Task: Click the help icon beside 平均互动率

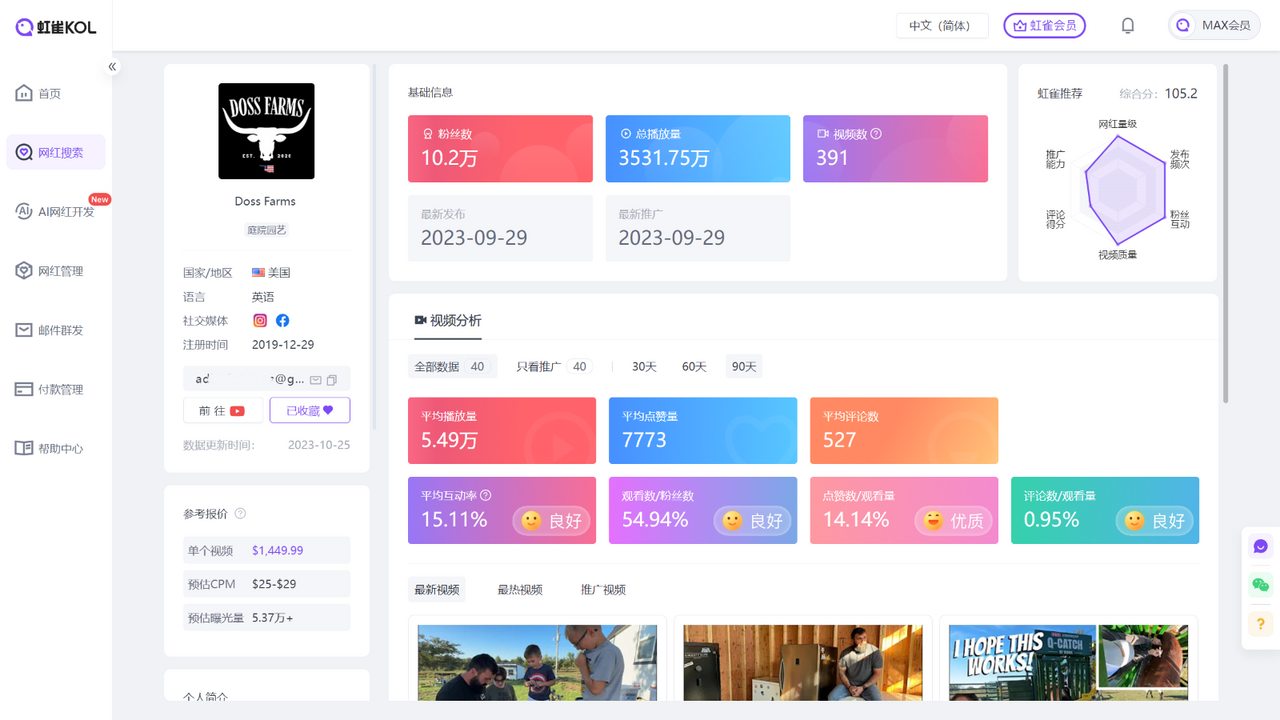Action: point(486,495)
